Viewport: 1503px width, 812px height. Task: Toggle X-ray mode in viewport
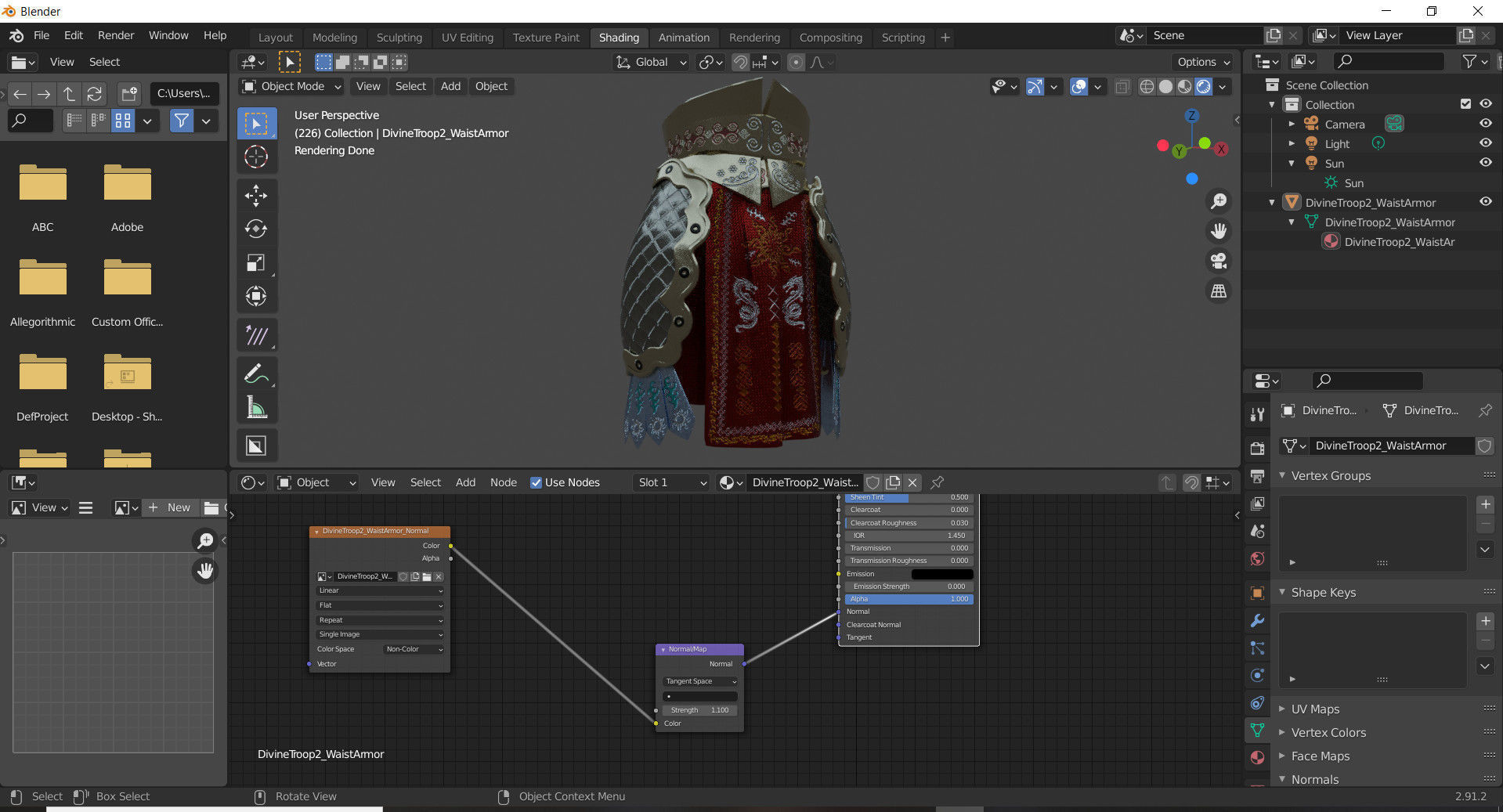click(1122, 87)
